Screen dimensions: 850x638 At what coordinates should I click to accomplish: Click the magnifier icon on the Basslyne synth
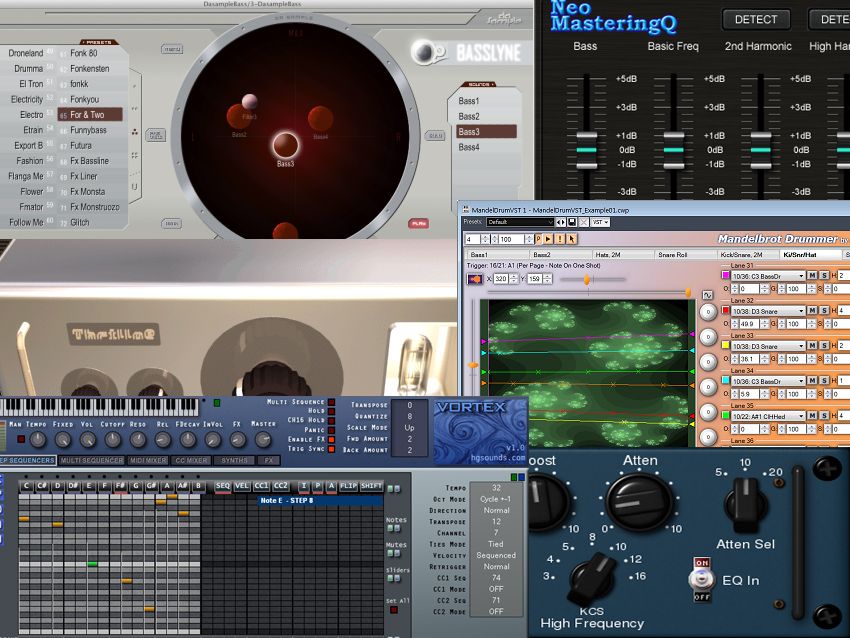[426, 54]
